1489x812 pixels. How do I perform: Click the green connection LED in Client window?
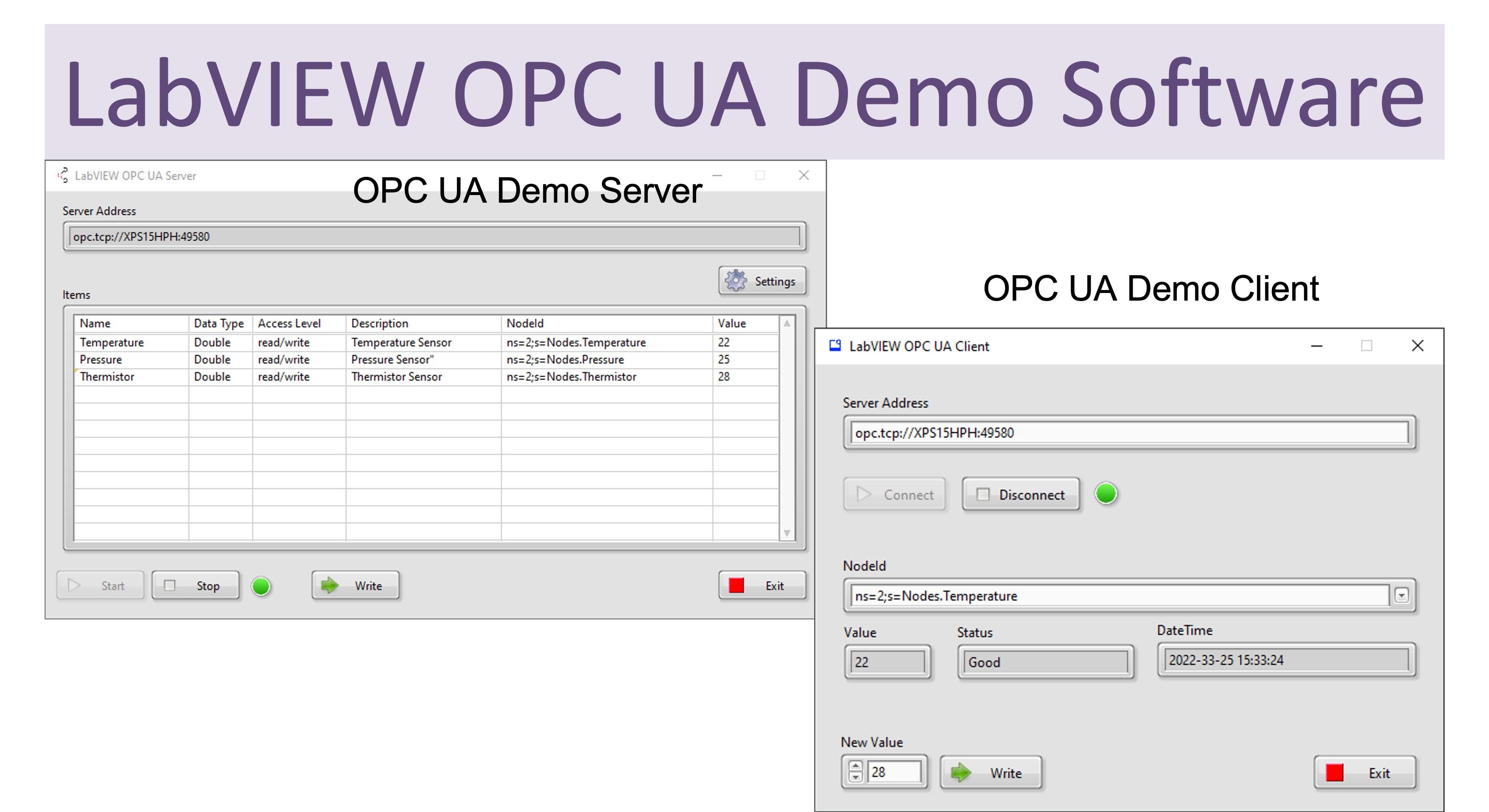coord(1106,494)
